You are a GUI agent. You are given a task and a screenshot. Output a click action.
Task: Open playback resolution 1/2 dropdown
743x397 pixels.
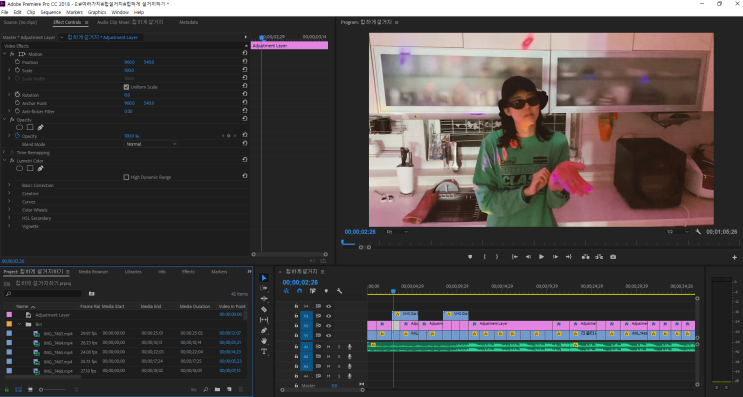(678, 232)
